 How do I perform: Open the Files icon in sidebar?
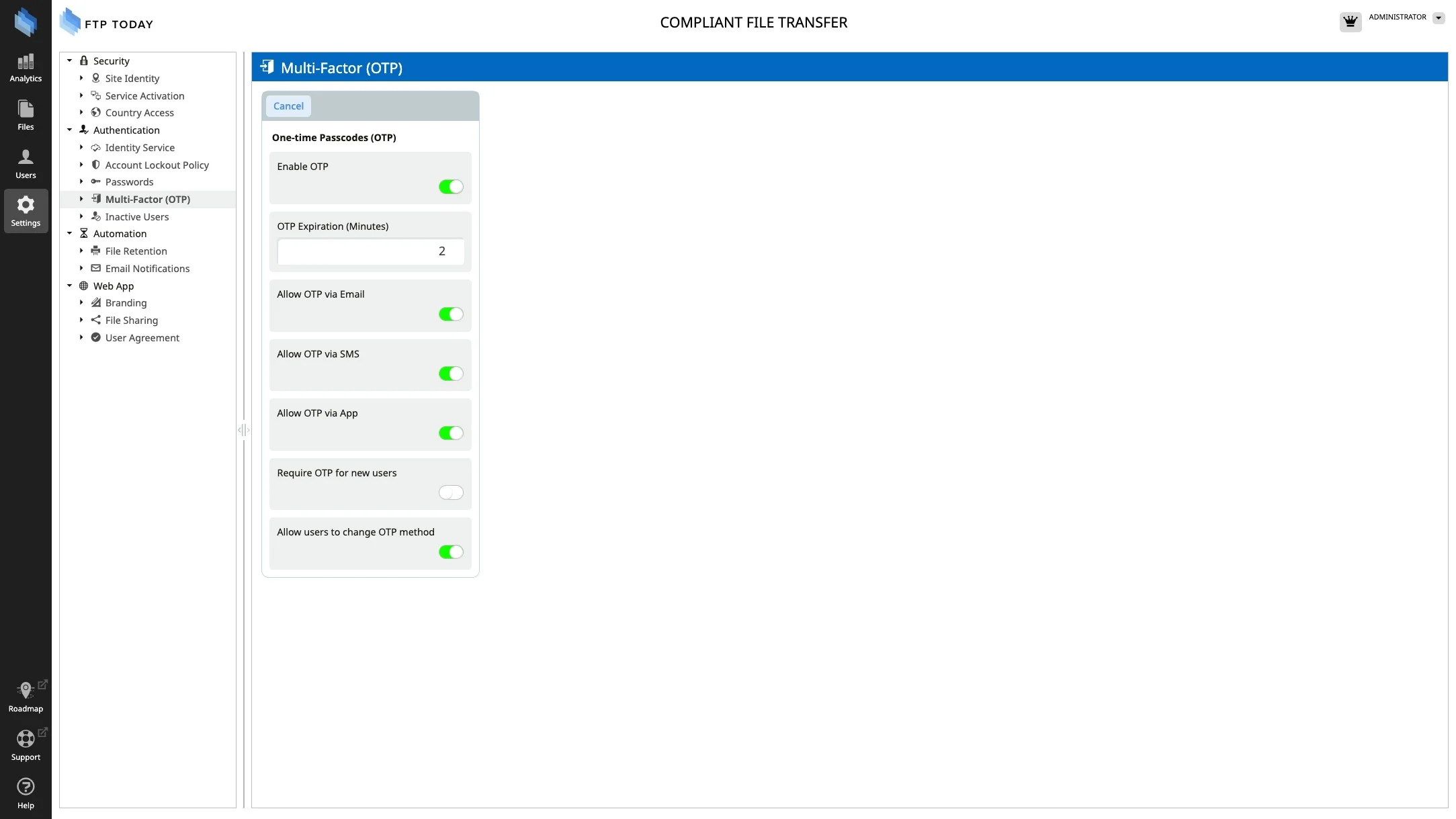click(26, 116)
